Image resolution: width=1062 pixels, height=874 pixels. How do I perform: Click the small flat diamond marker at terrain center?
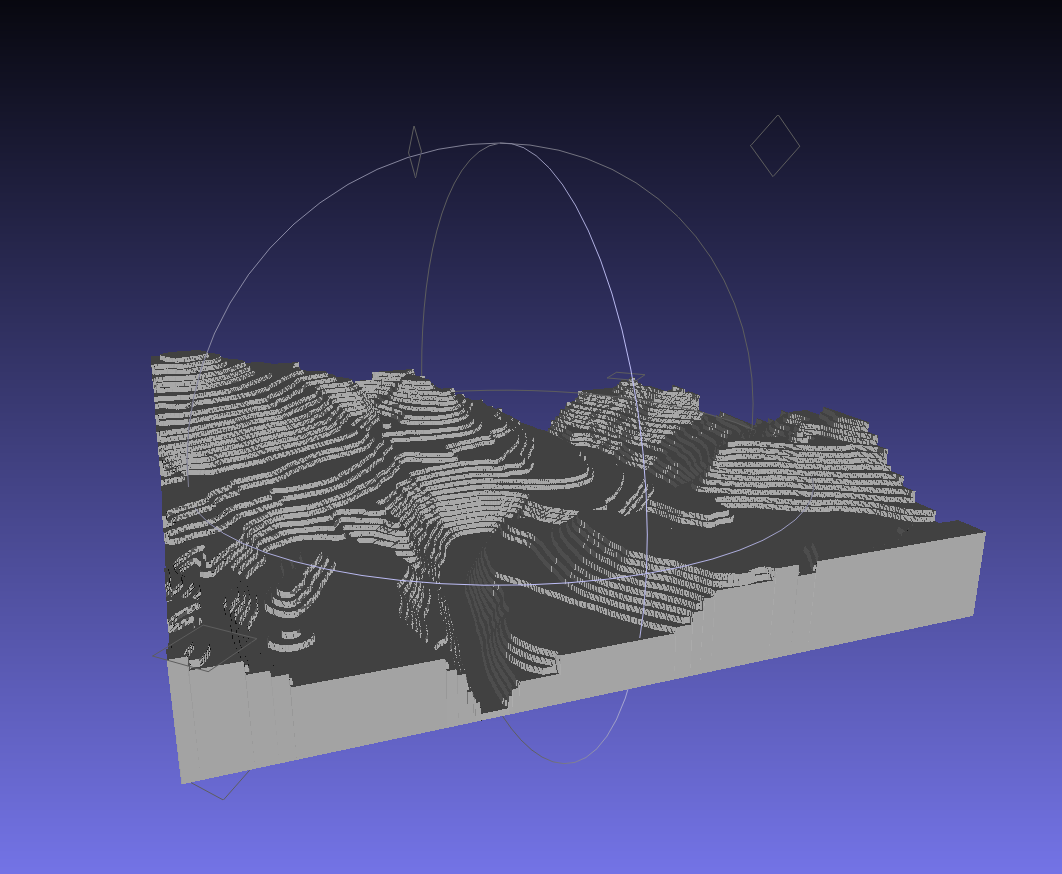click(626, 377)
